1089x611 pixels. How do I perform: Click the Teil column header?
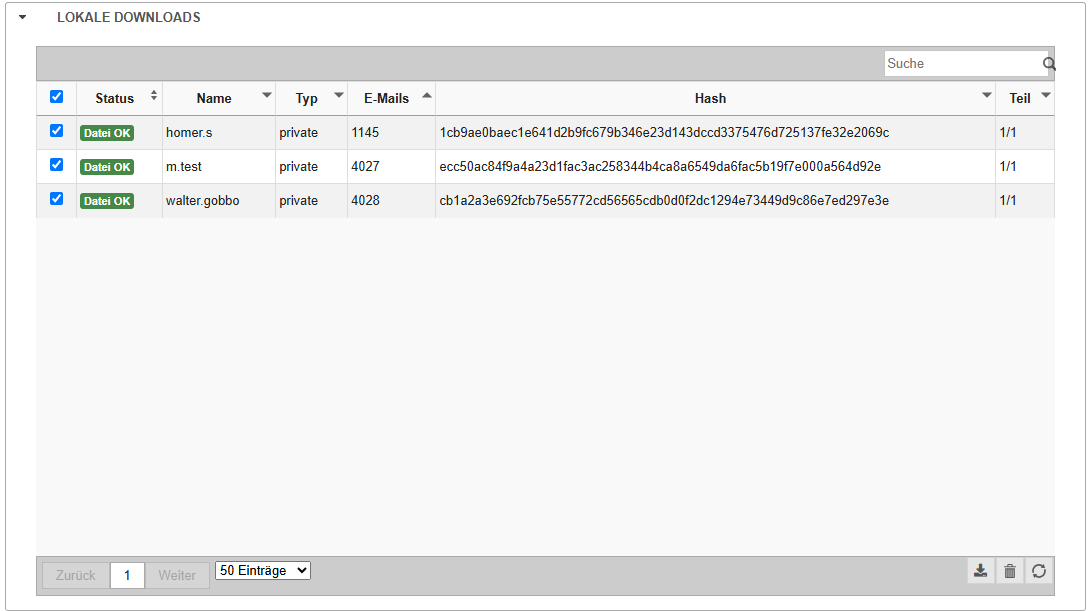1019,98
